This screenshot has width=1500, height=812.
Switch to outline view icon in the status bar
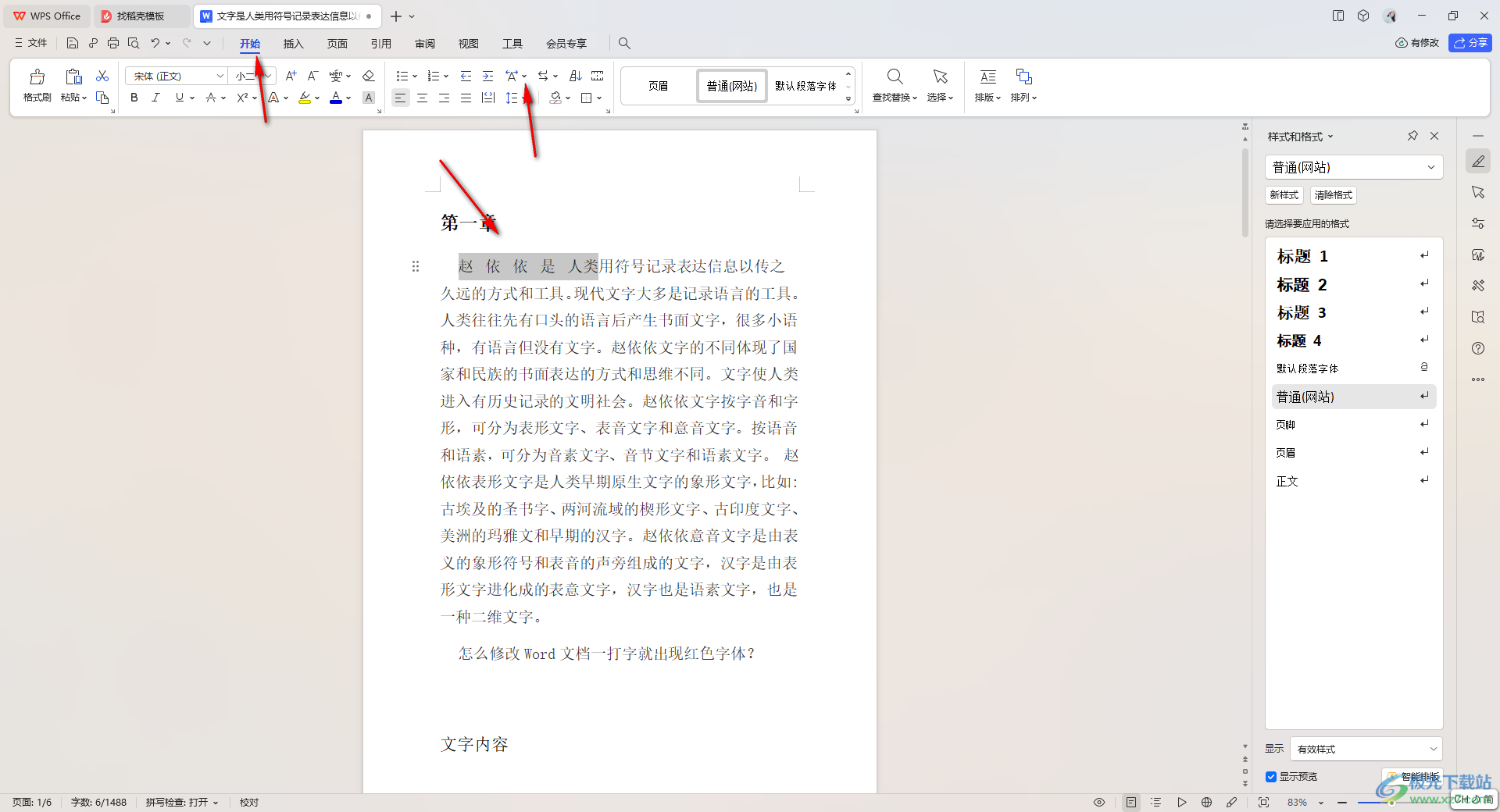point(1156,802)
